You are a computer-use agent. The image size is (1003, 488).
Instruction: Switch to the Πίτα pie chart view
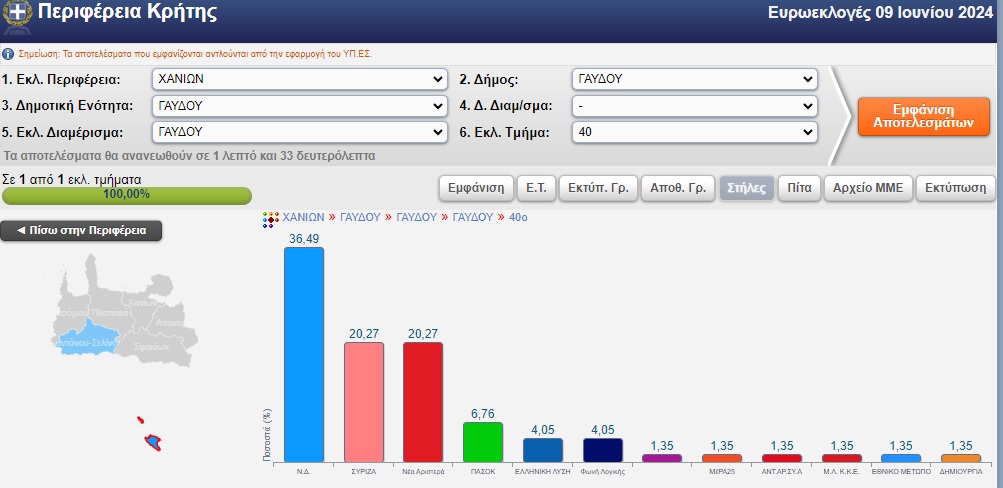798,188
